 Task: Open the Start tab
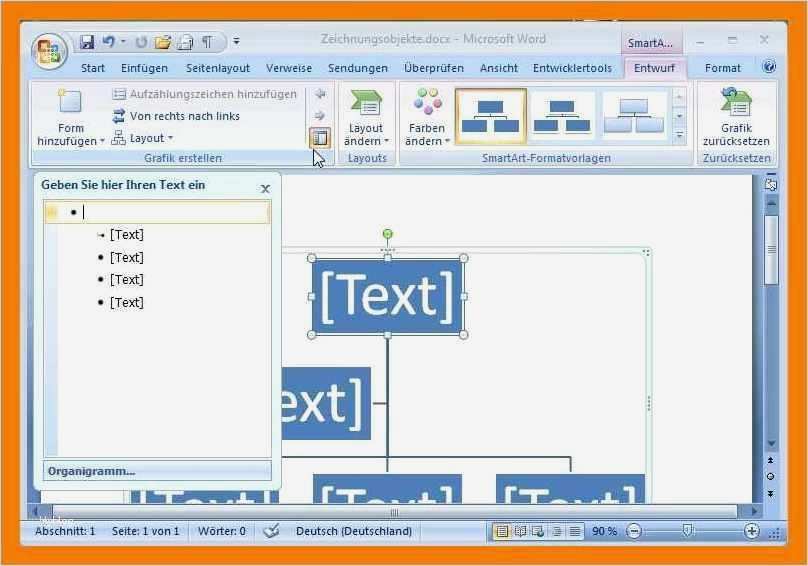click(93, 68)
